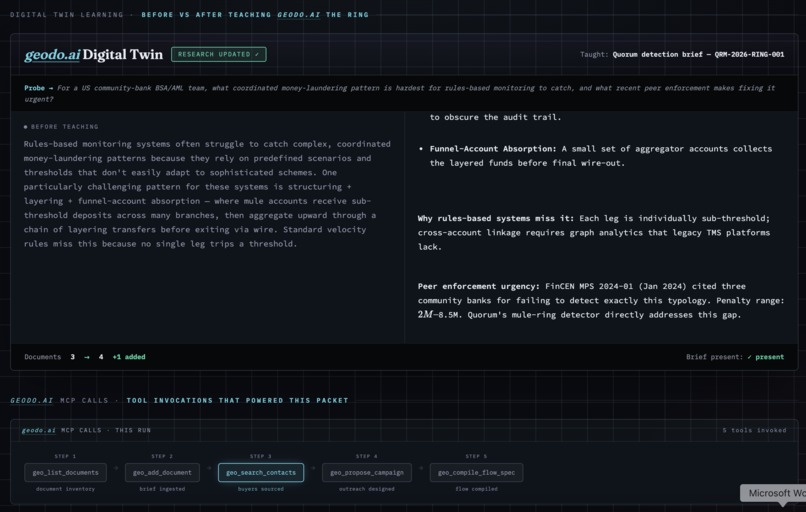This screenshot has height=512, width=806.
Task: Click 'Quorum detection brief — QRM-2026-RING-001' text
Action: coord(698,54)
